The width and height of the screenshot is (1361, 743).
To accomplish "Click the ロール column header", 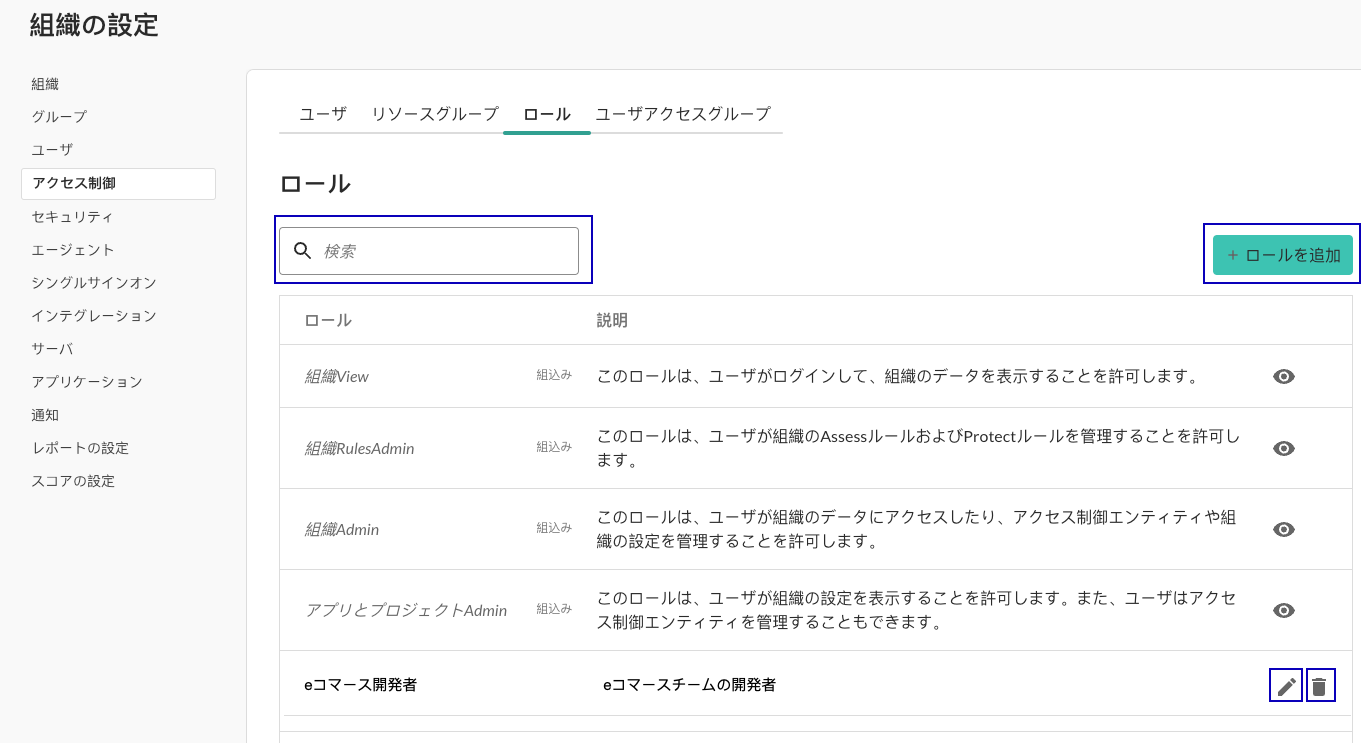I will tap(328, 321).
